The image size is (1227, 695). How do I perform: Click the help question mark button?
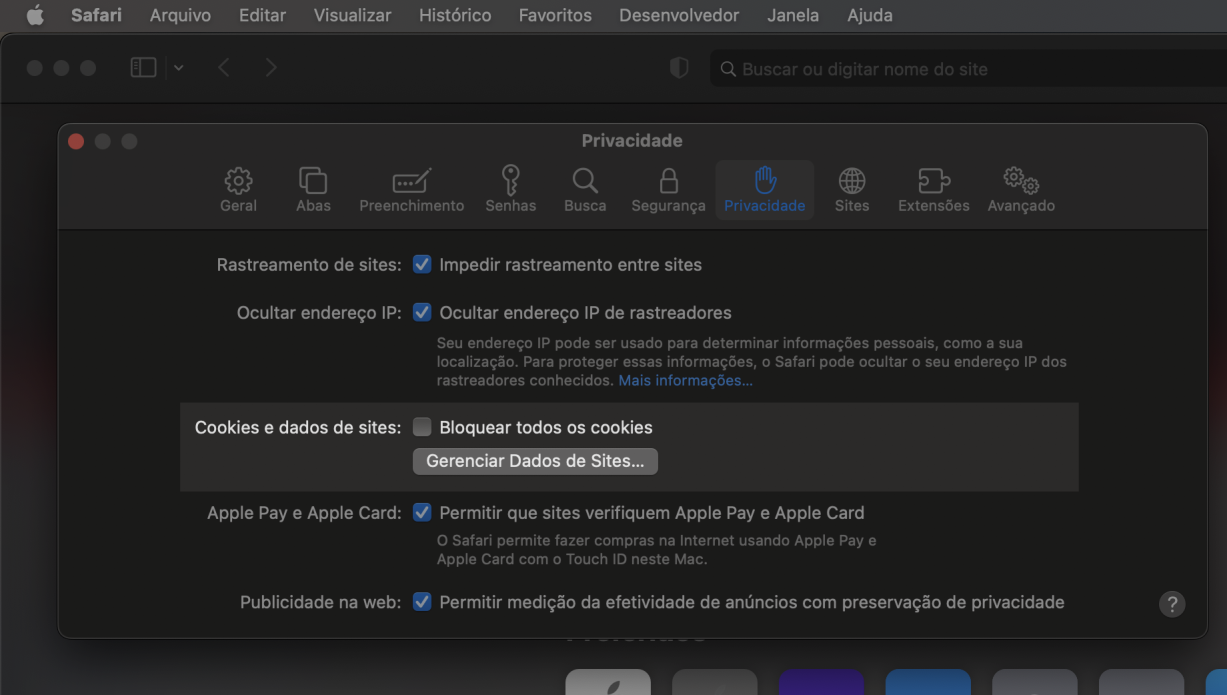click(1172, 604)
